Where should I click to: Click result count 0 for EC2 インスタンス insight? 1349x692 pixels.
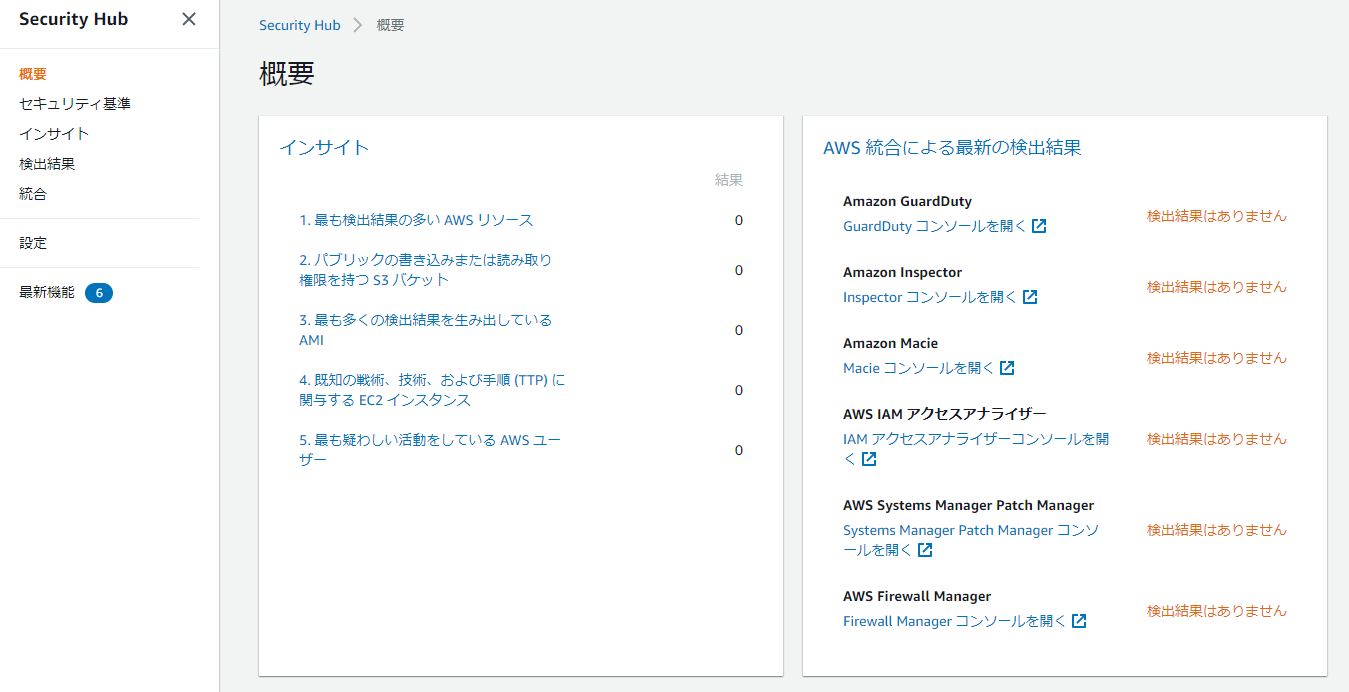pyautogui.click(x=739, y=390)
